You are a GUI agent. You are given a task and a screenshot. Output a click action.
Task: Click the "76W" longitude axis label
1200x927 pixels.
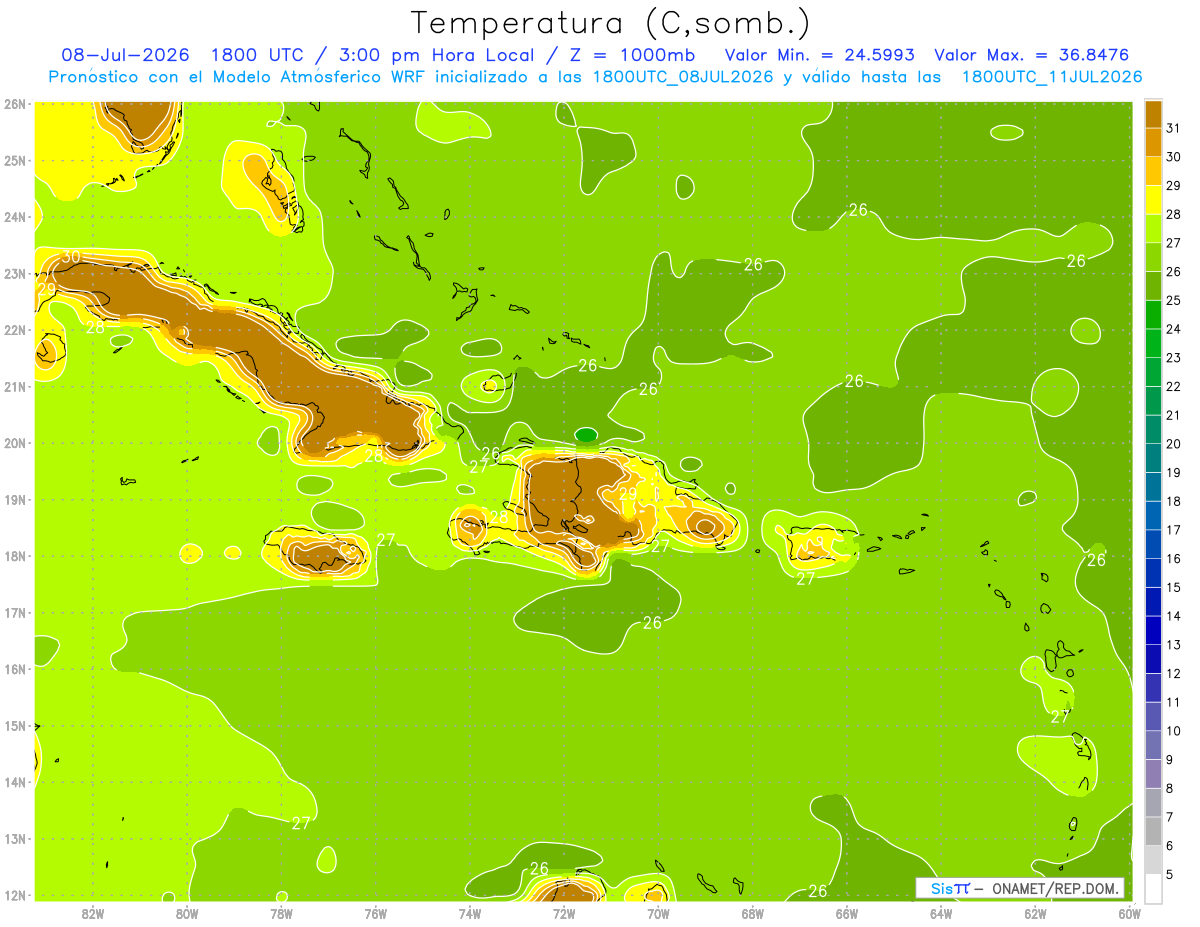pos(375,913)
